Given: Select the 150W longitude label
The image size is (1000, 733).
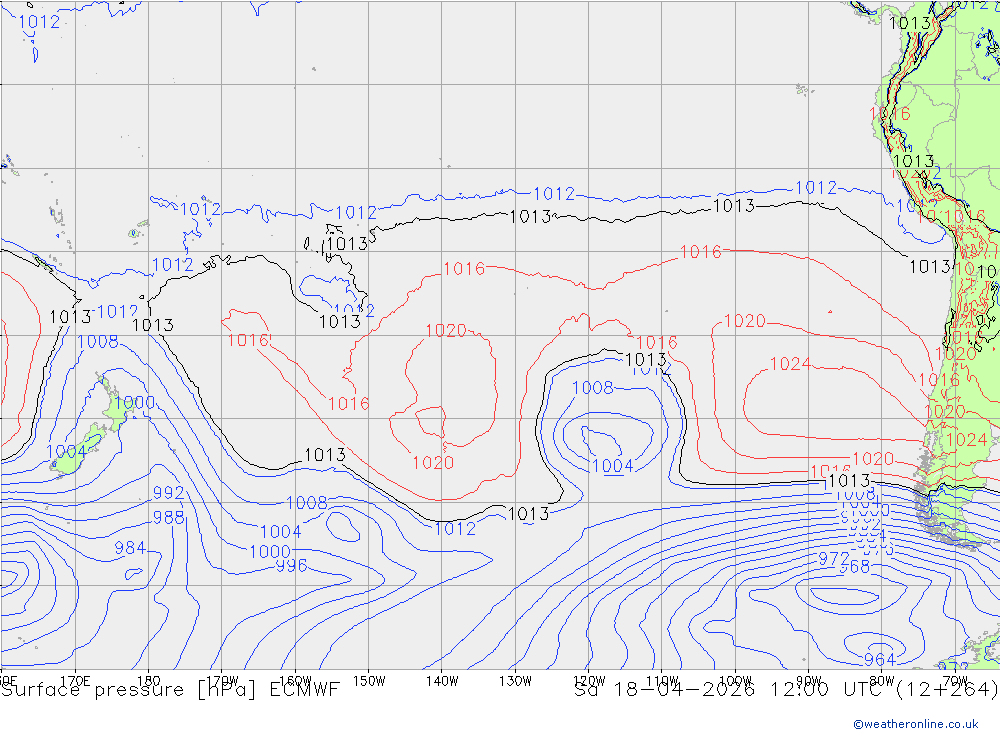Looking at the screenshot, I should (x=369, y=681).
